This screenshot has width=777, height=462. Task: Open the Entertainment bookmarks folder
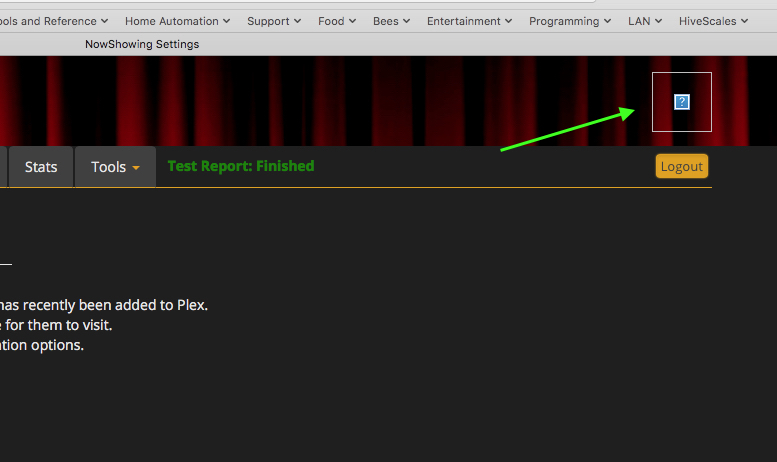click(469, 21)
